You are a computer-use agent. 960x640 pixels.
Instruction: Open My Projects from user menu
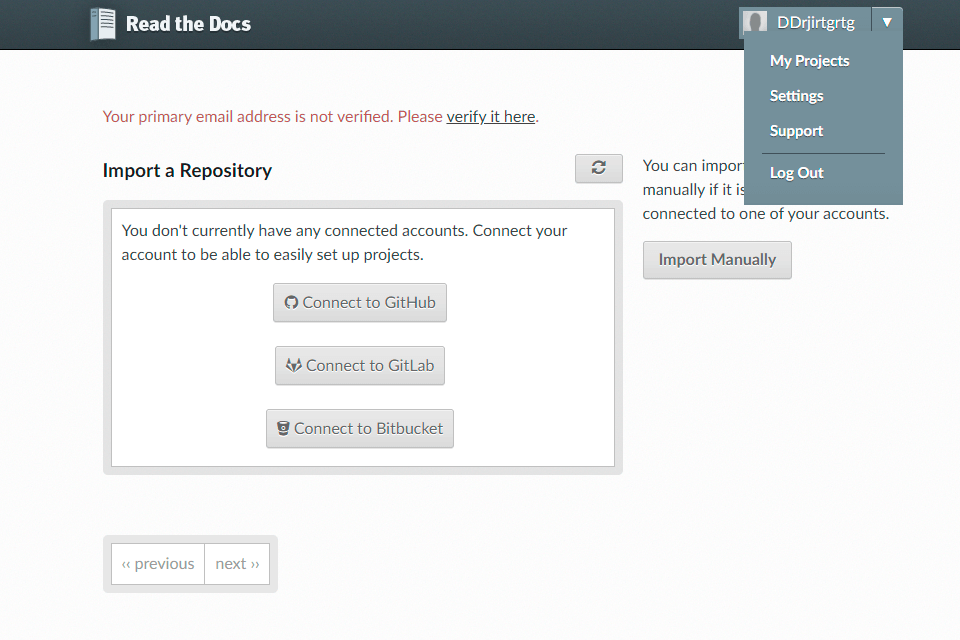[809, 61]
